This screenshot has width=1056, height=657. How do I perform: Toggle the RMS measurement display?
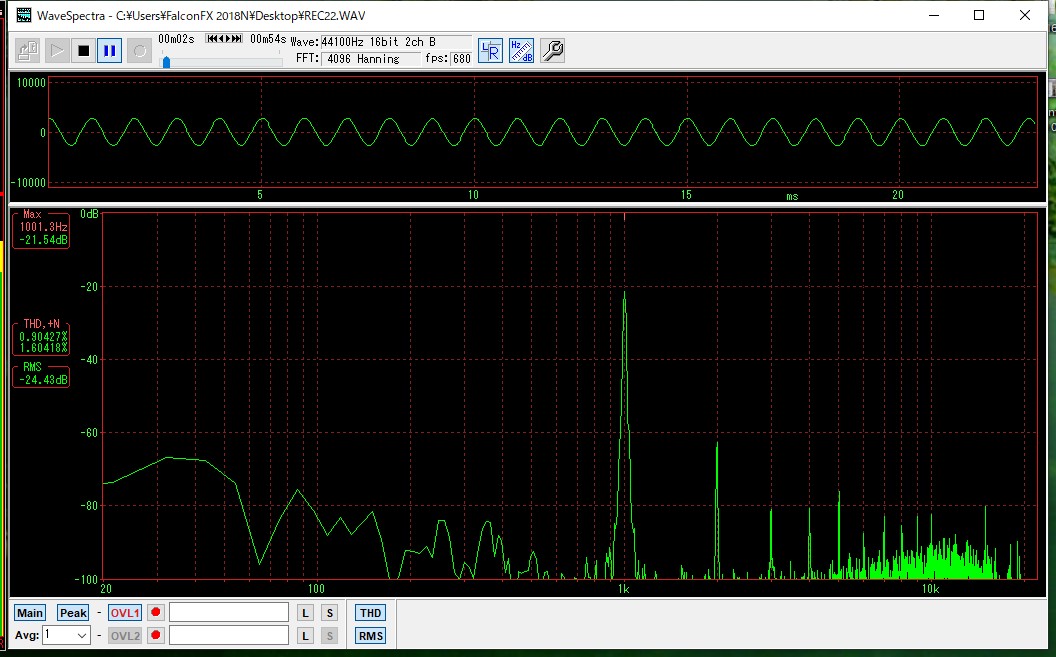[370, 636]
